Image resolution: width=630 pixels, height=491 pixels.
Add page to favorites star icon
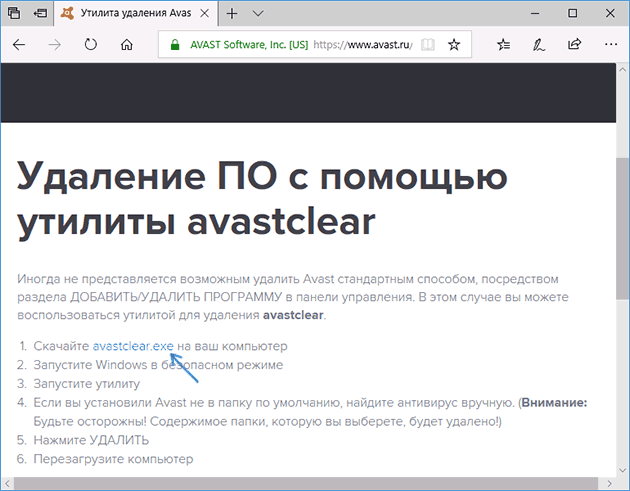pyautogui.click(x=454, y=45)
